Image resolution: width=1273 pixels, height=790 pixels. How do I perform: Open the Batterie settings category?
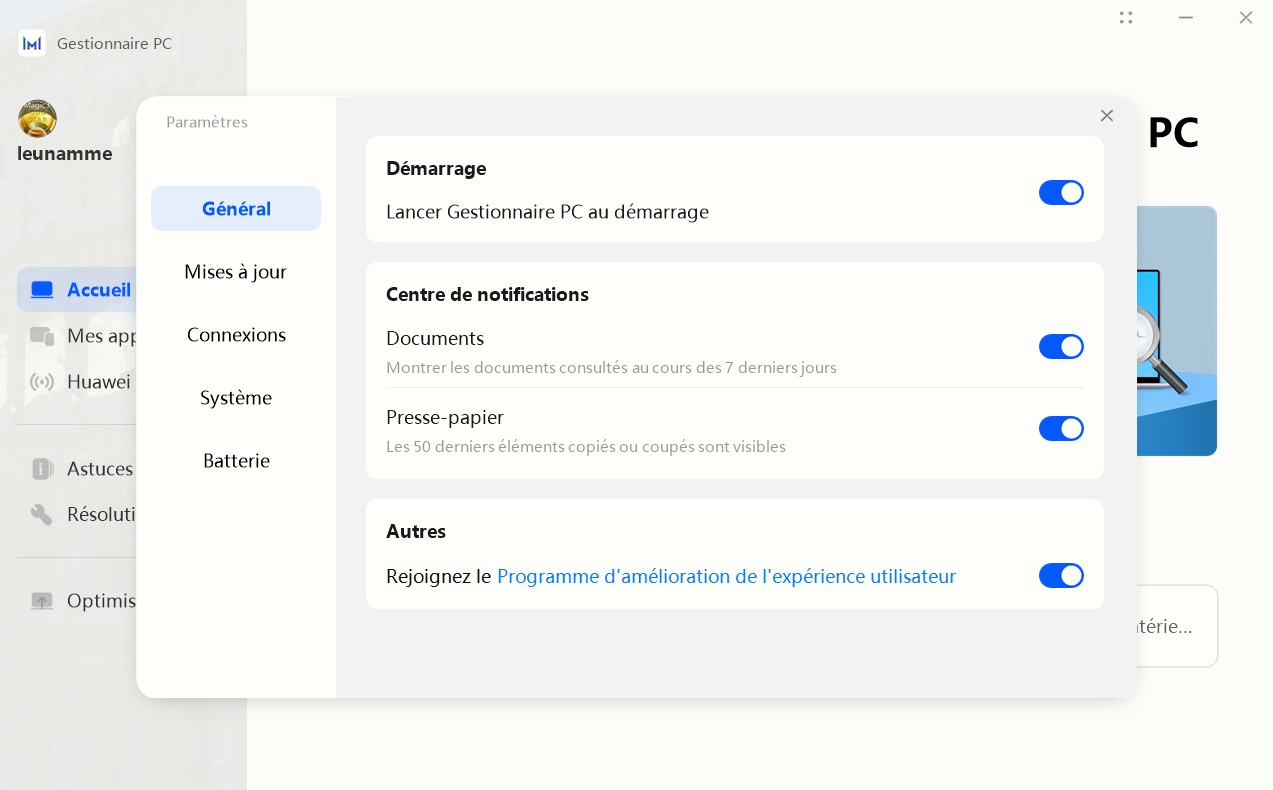pyautogui.click(x=236, y=460)
